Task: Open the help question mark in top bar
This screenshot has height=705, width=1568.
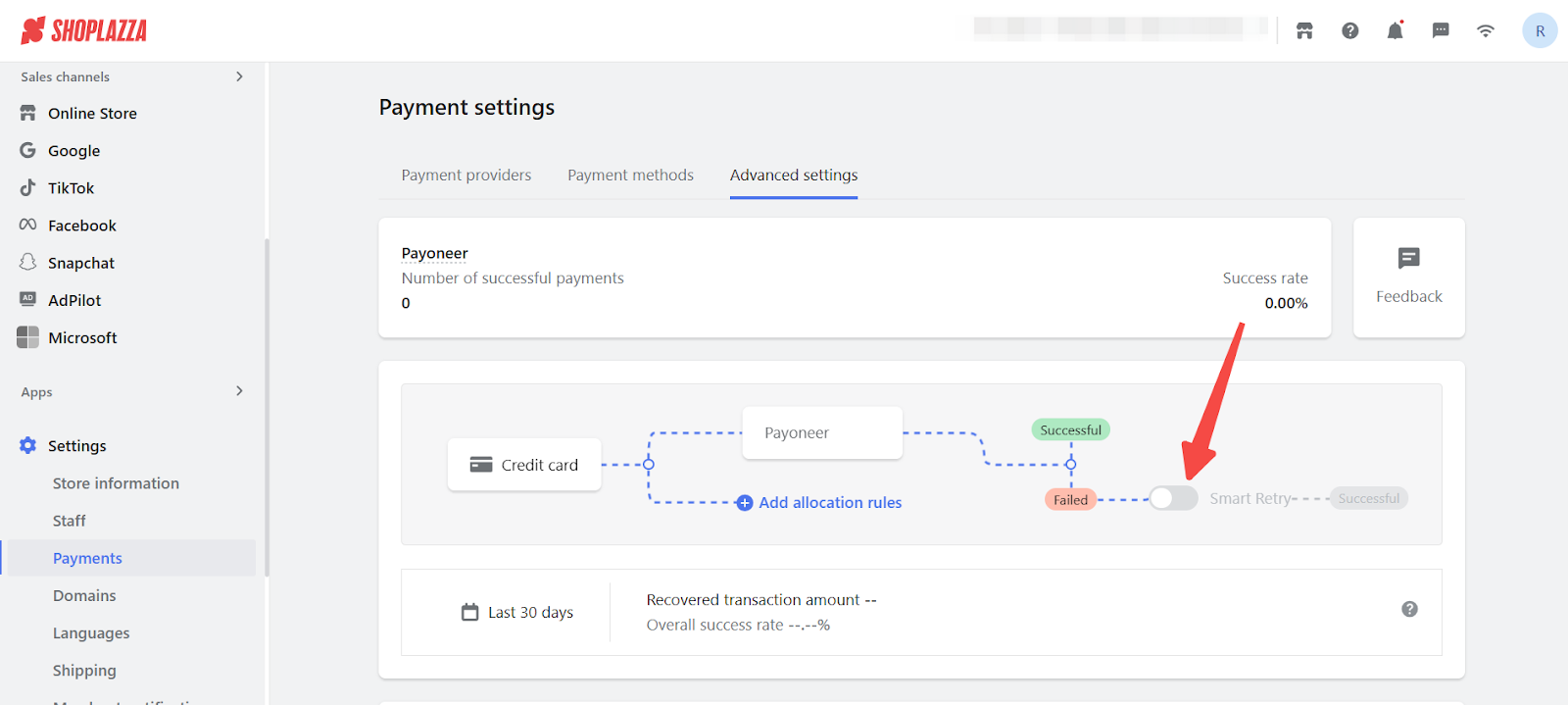Action: (1350, 30)
